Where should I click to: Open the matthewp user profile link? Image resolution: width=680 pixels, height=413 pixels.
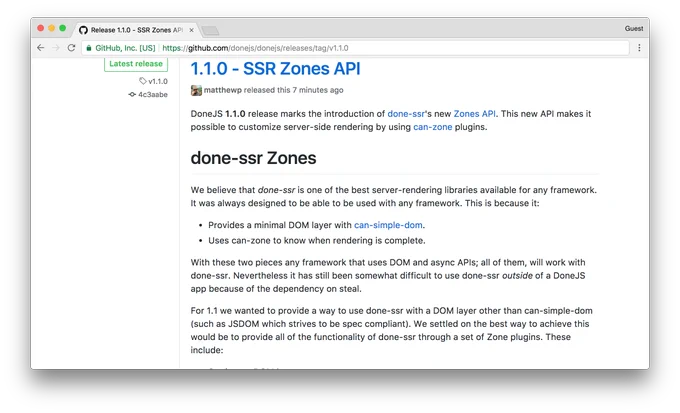(x=222, y=90)
